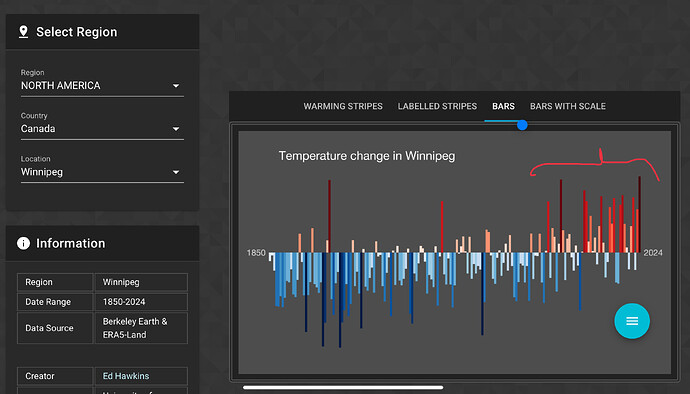Image resolution: width=690 pixels, height=394 pixels.
Task: Click the white horizontal scrollbar below chart
Action: (343, 387)
